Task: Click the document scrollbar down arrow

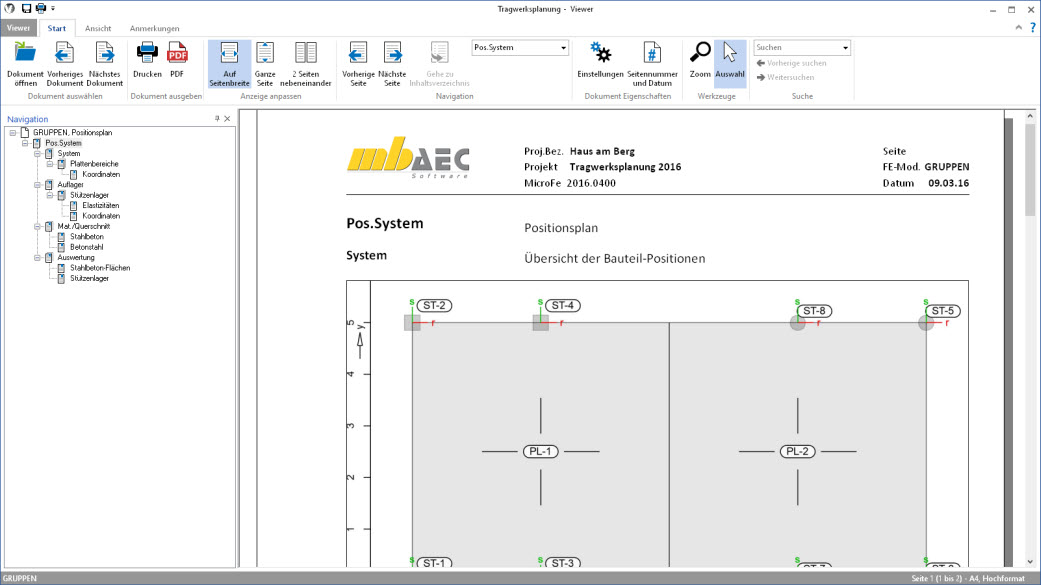Action: click(x=1030, y=562)
